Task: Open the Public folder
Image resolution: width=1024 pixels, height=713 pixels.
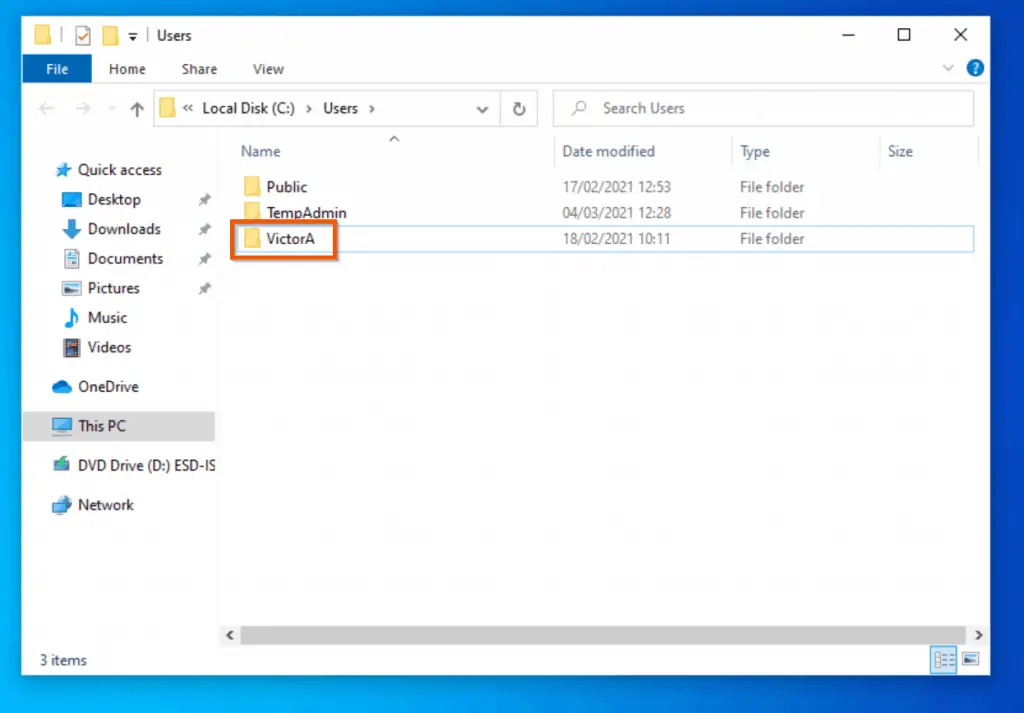Action: (285, 187)
